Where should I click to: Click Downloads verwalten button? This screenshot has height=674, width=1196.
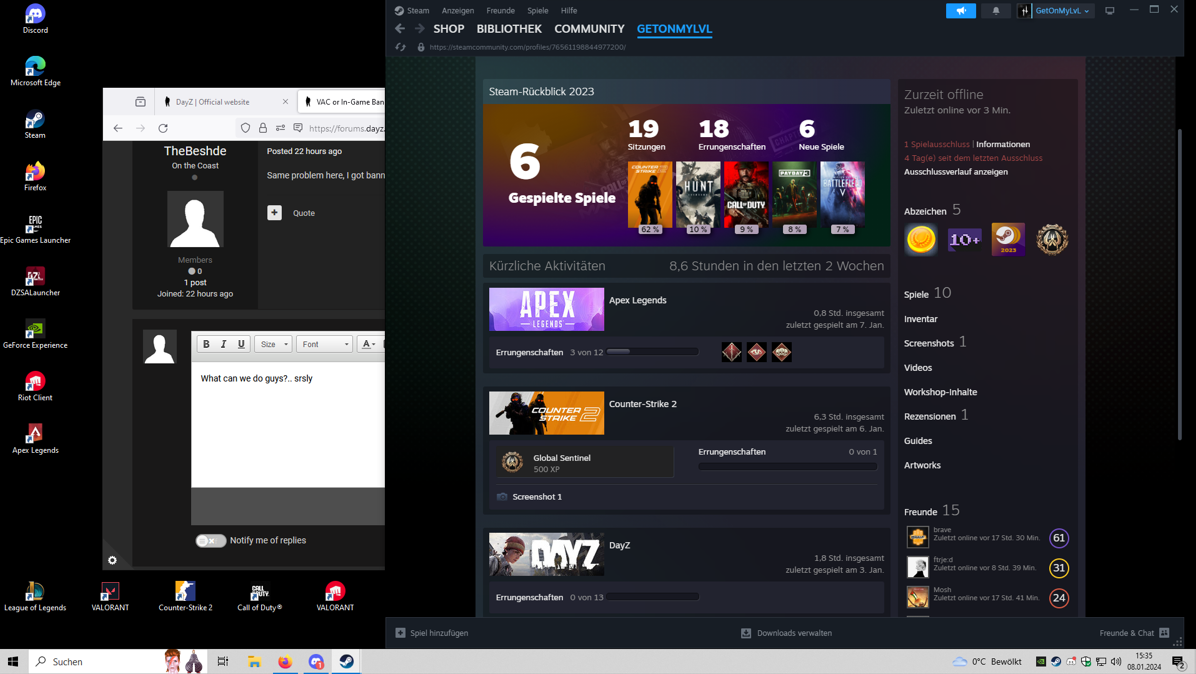tap(786, 633)
